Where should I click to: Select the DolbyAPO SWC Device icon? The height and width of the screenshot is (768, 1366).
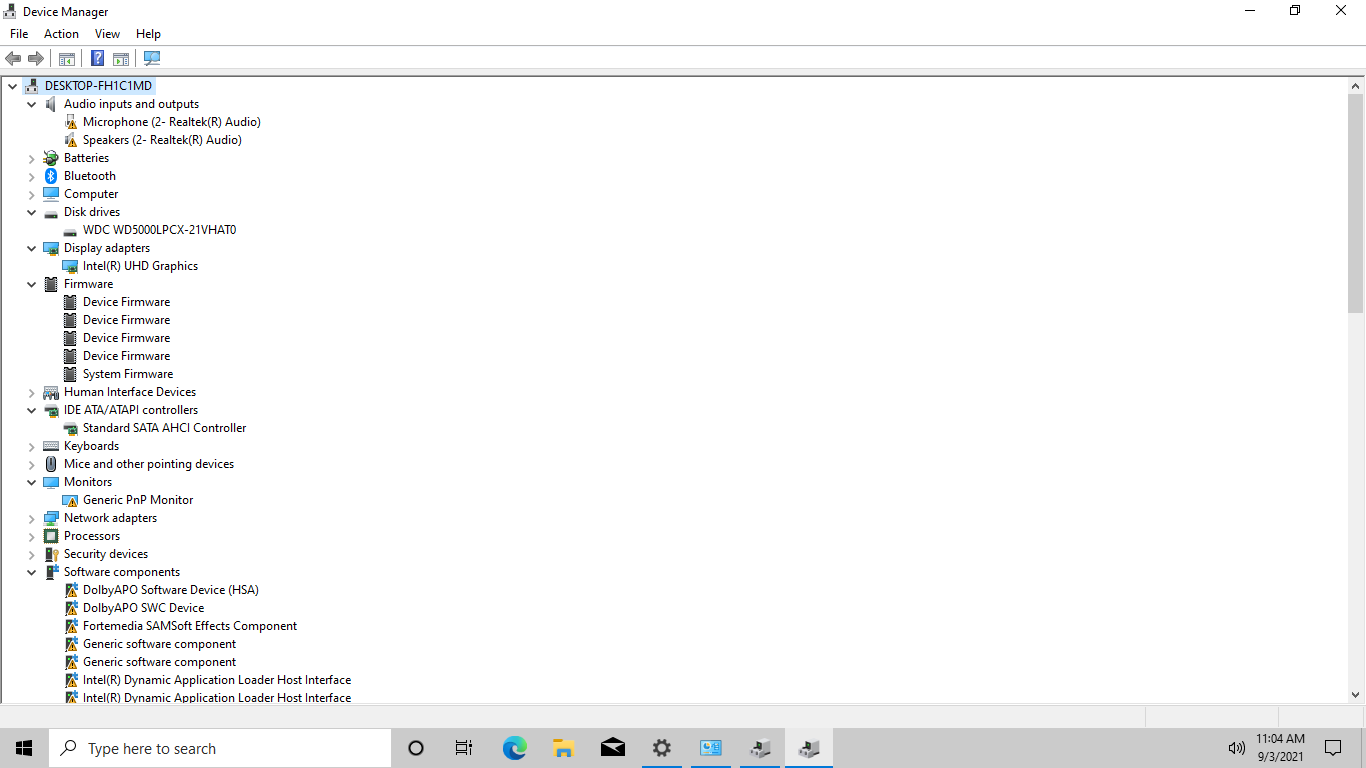coord(70,608)
